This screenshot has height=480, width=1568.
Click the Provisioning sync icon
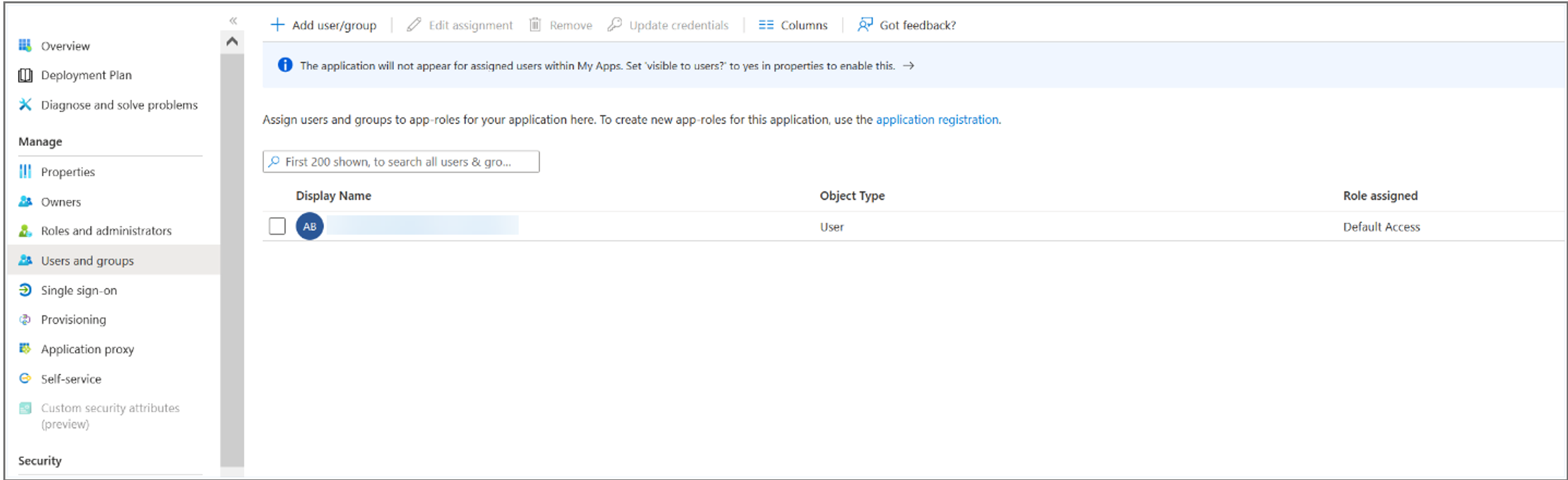[25, 319]
